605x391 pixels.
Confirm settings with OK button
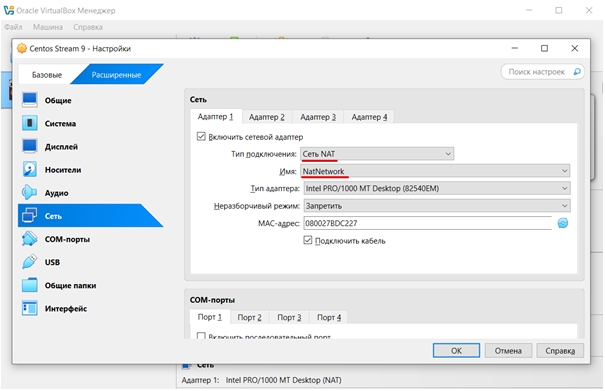(456, 350)
